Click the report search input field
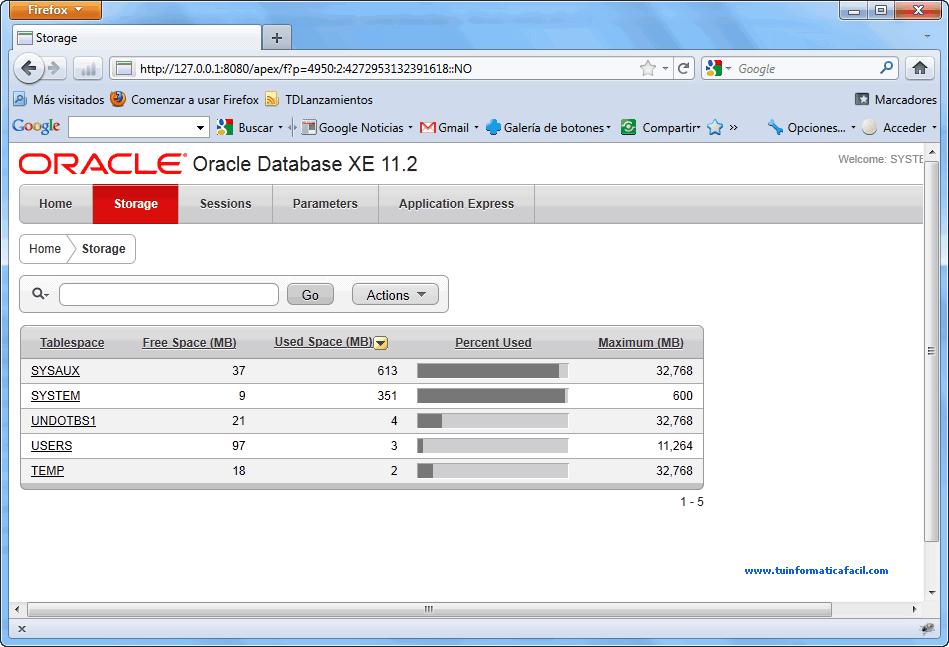 tap(169, 295)
